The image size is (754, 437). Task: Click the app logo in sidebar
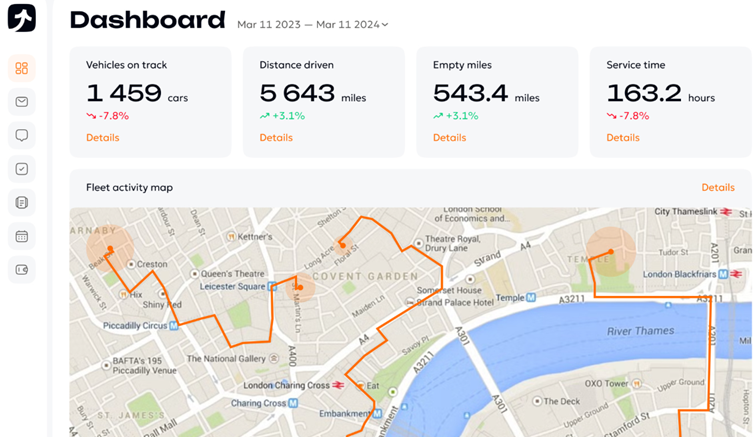(21, 18)
